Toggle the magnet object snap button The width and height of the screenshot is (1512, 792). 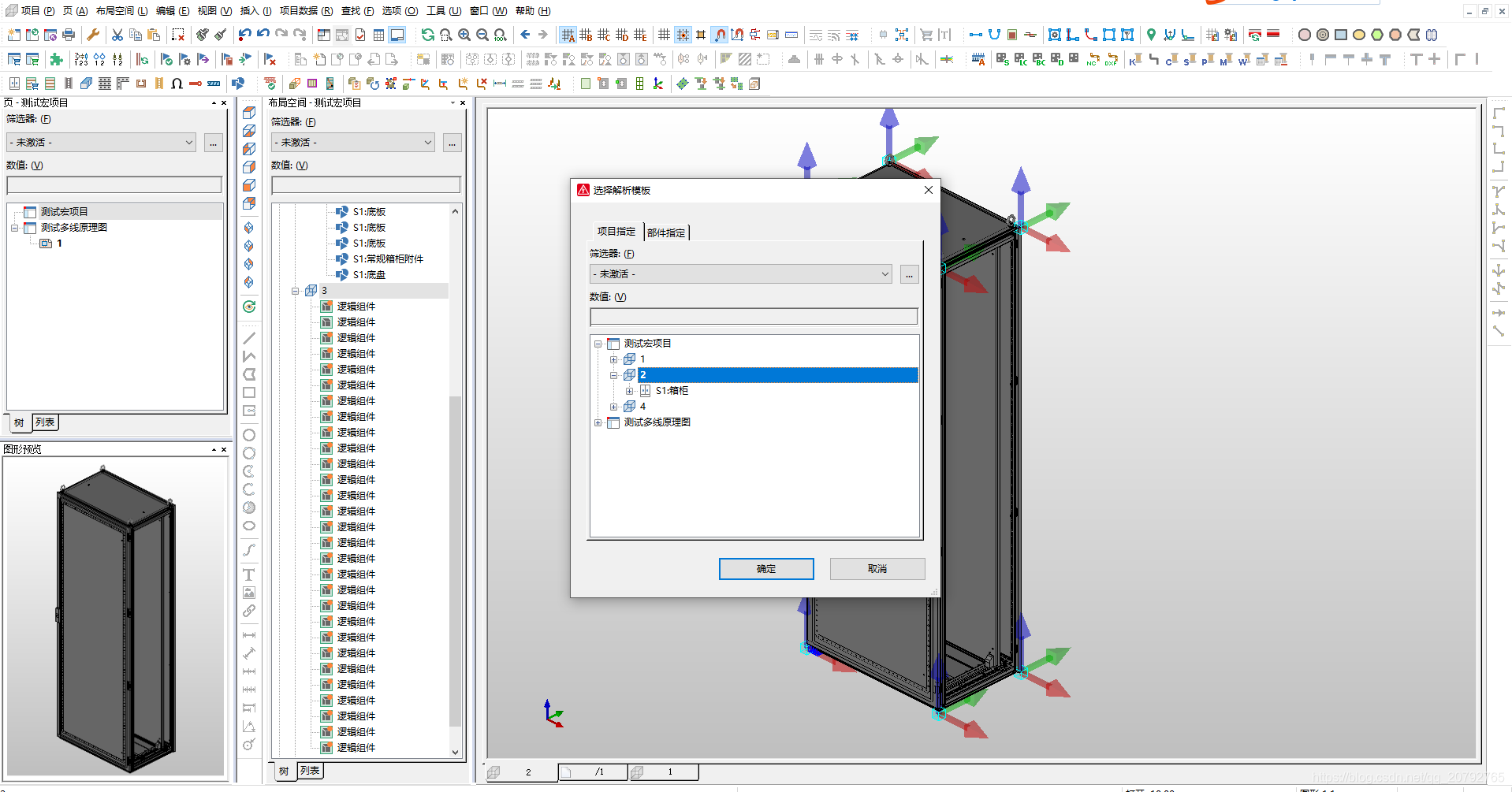(720, 35)
